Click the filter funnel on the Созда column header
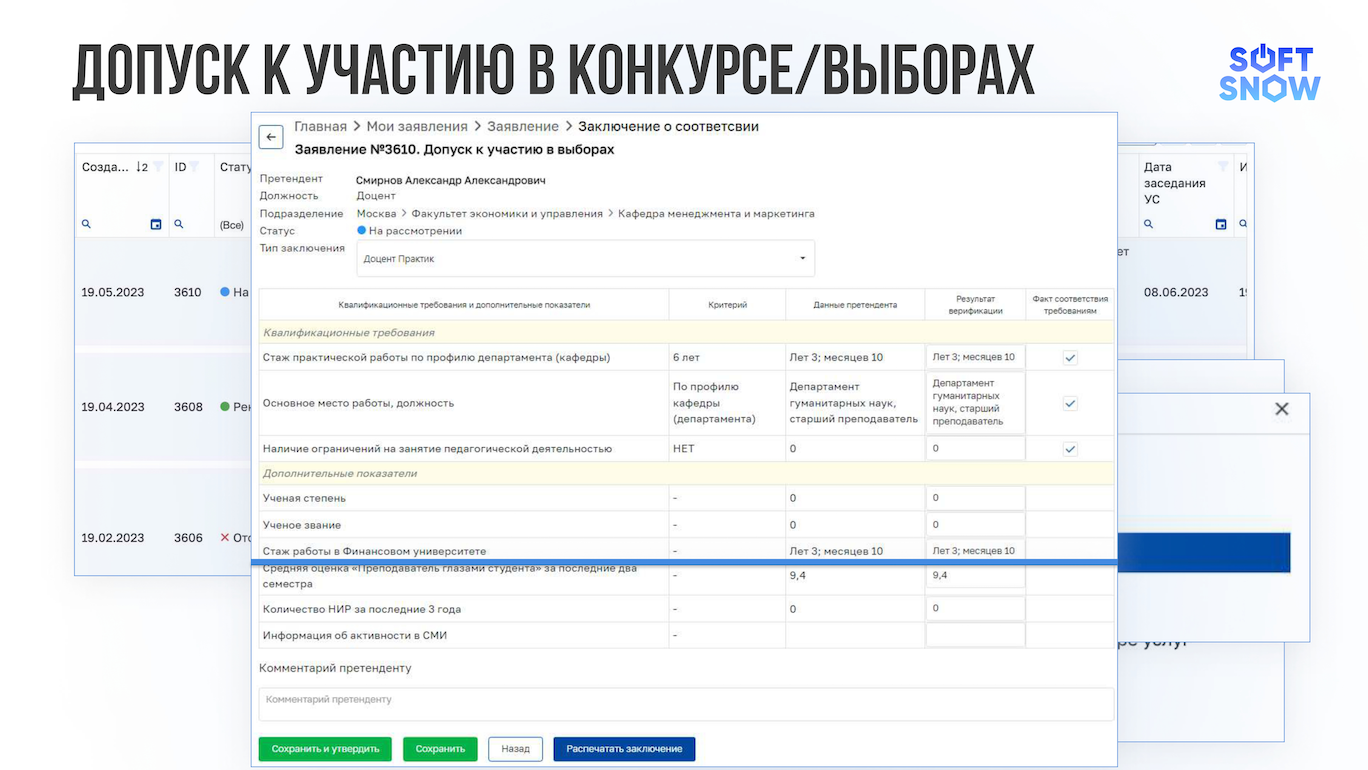 [x=158, y=167]
